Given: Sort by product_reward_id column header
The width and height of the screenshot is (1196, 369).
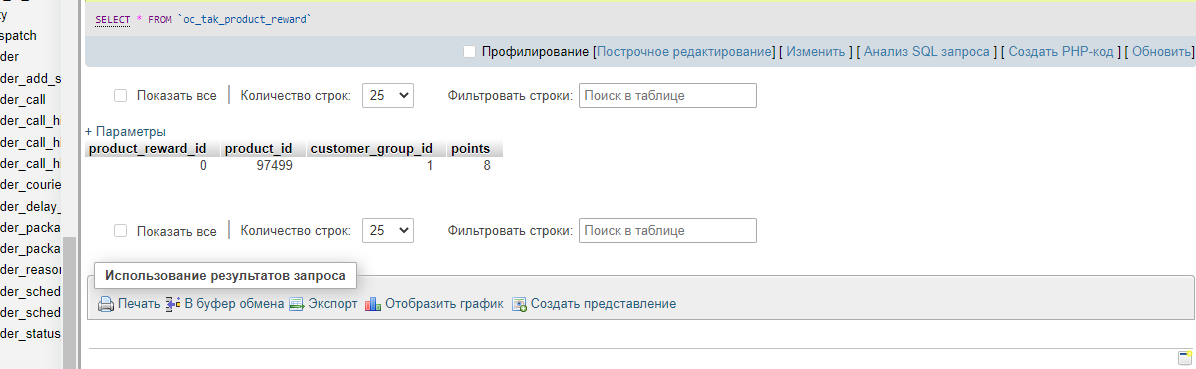Looking at the screenshot, I should (x=153, y=149).
